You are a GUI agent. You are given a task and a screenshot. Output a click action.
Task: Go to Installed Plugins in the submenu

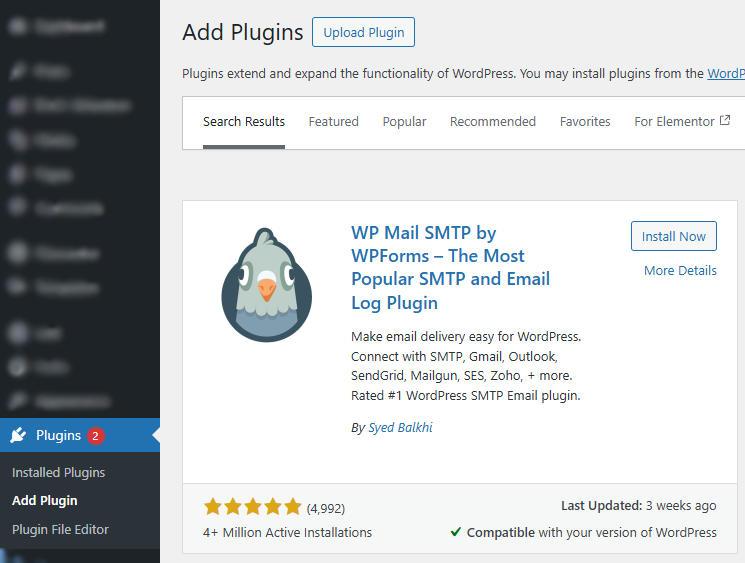[x=58, y=472]
